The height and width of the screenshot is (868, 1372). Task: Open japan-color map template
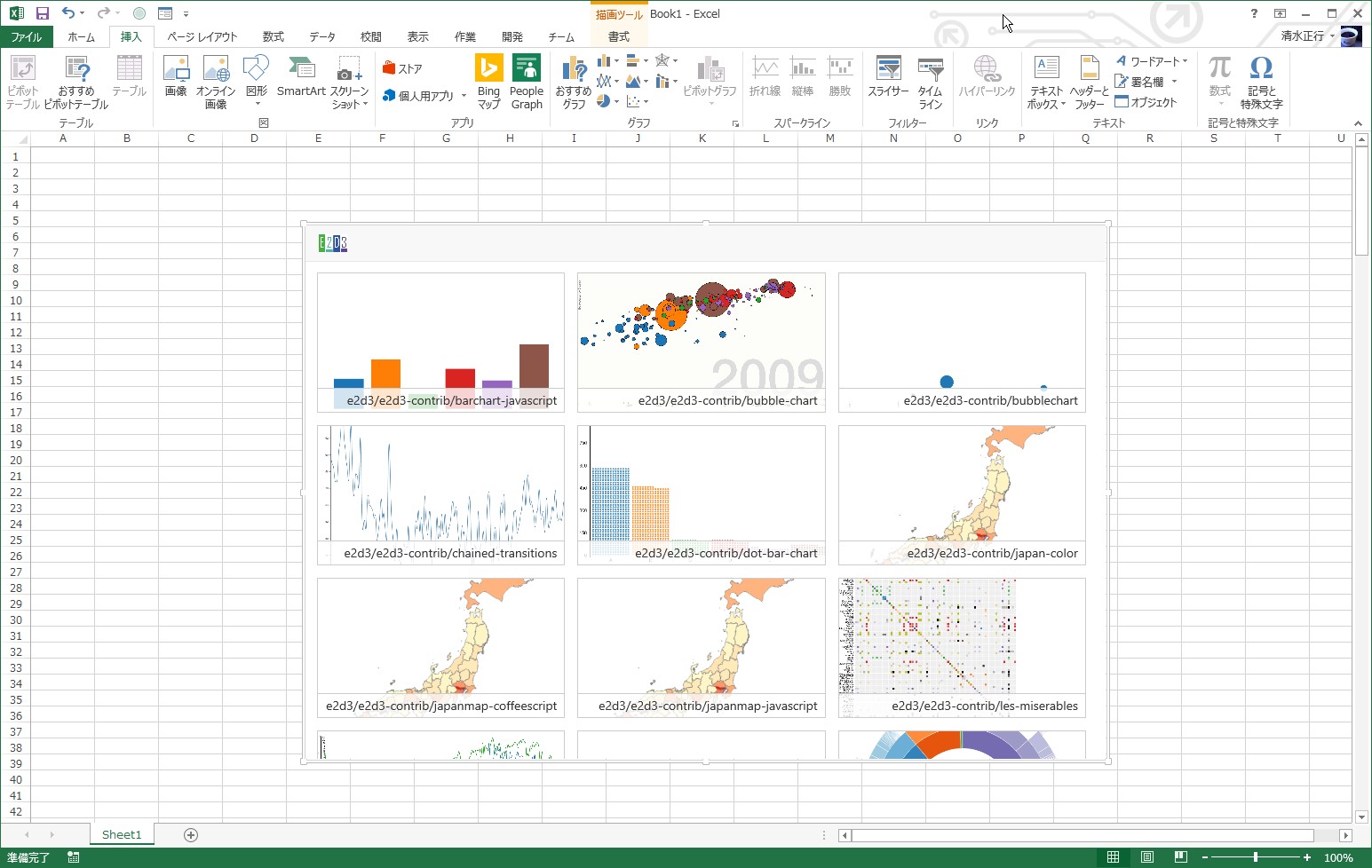[962, 495]
